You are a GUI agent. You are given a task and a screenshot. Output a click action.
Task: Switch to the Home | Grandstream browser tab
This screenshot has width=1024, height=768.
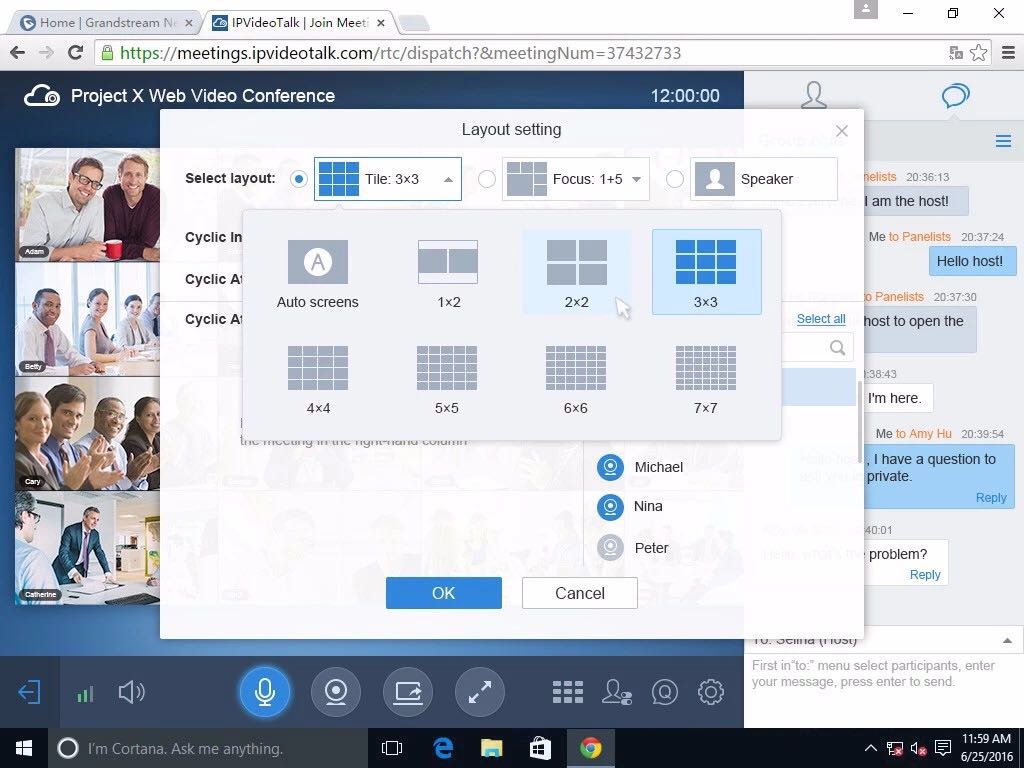(107, 23)
